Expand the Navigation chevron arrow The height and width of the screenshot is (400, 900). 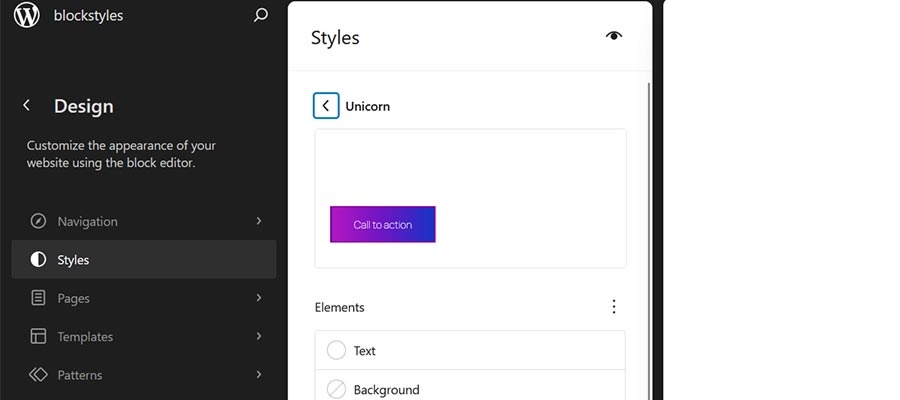(259, 221)
